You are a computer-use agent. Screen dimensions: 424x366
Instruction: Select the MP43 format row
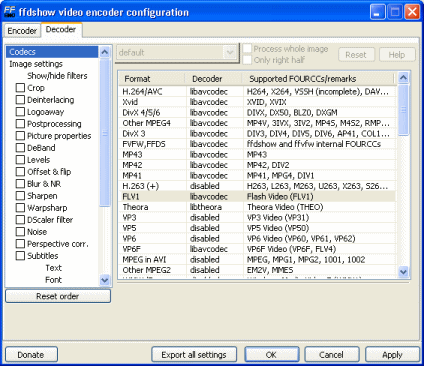click(257, 155)
